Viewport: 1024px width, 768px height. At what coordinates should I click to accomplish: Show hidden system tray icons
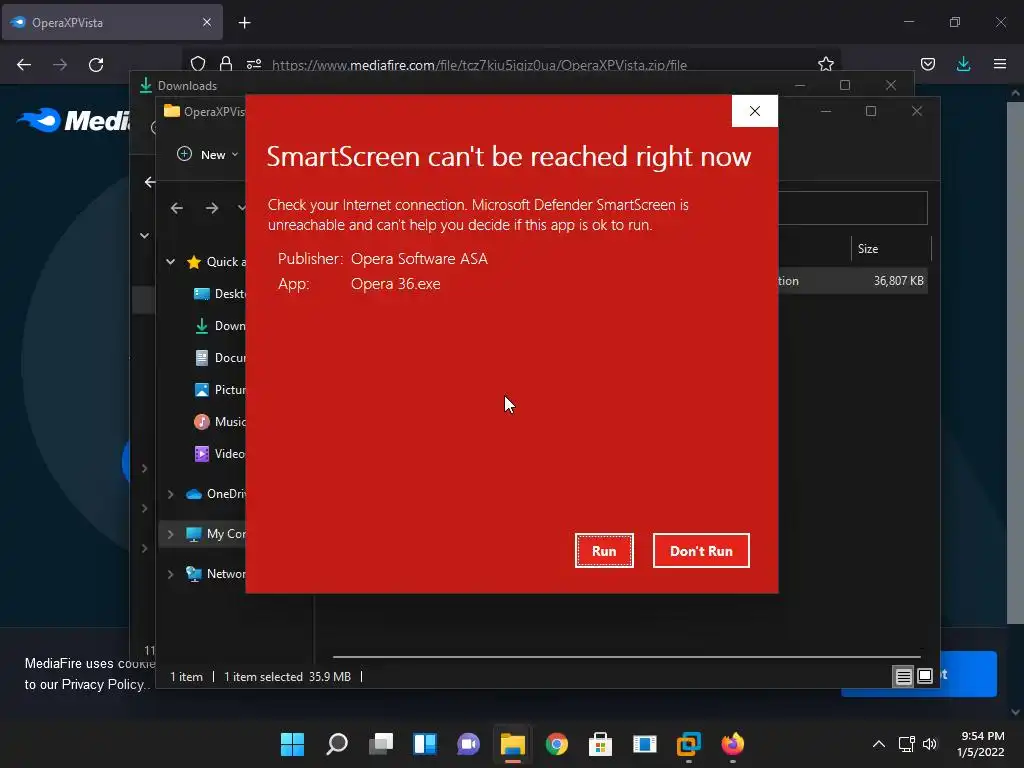coord(879,744)
